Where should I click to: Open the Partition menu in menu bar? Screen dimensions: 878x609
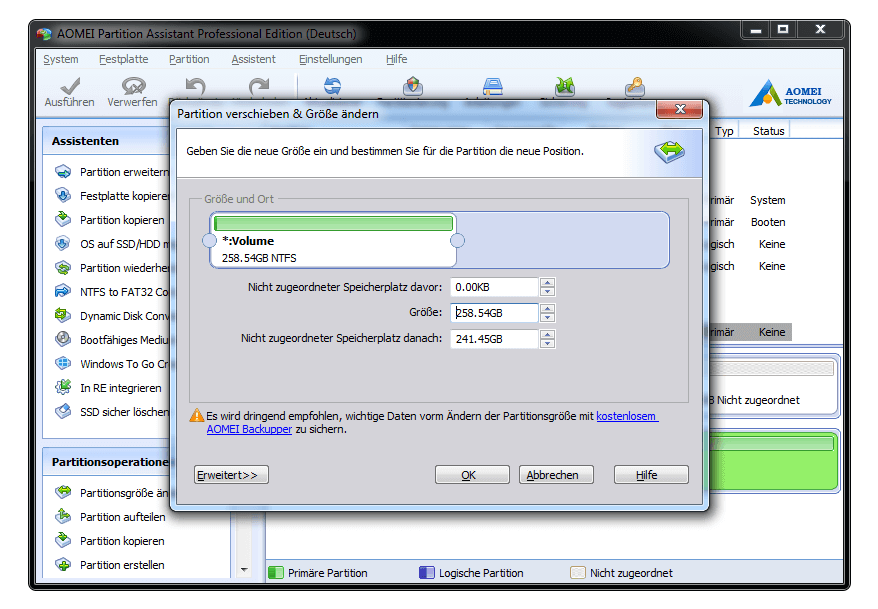(x=189, y=59)
